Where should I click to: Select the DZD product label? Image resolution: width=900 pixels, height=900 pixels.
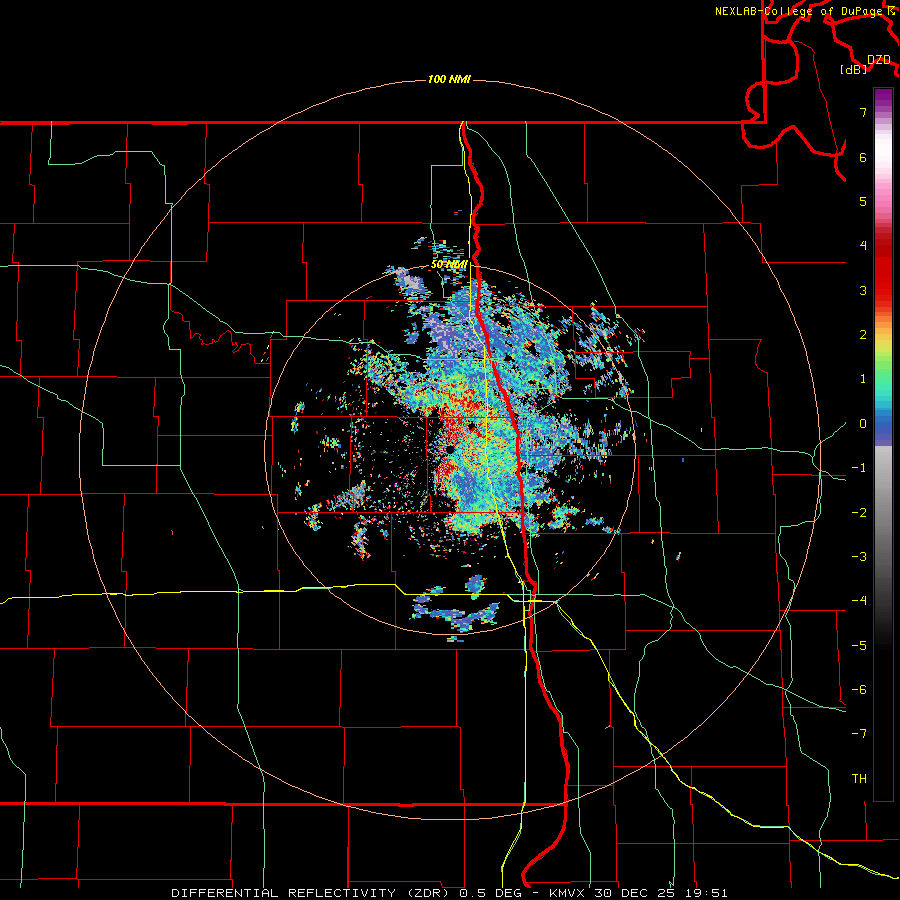point(879,60)
